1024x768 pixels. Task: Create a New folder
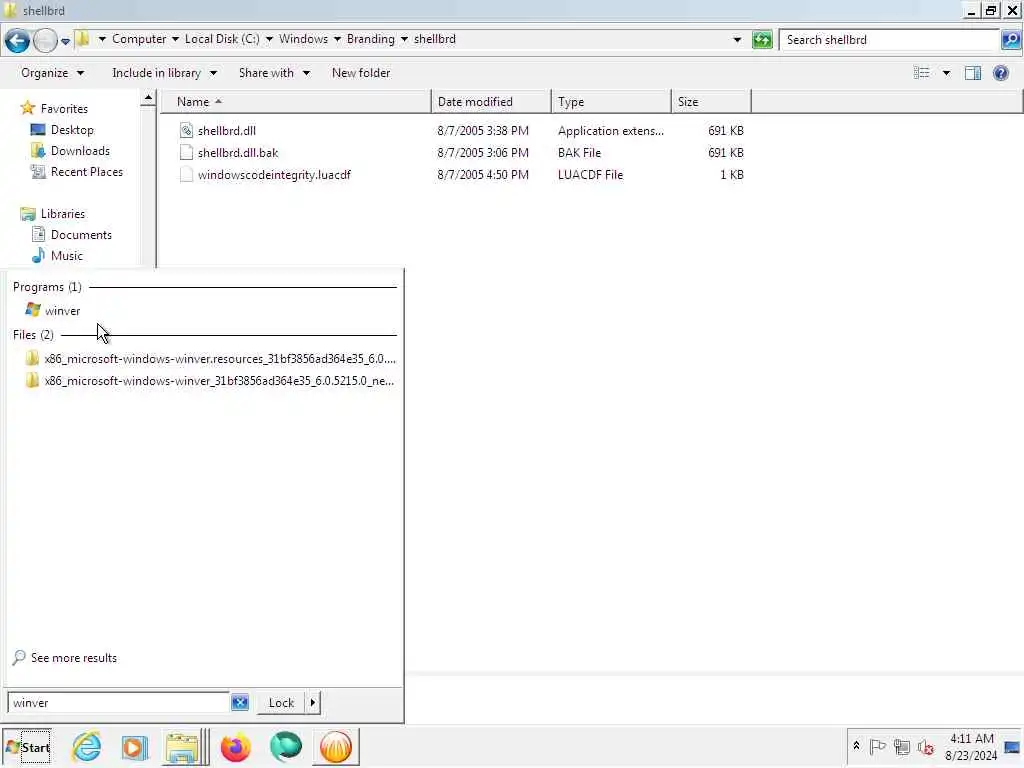360,73
